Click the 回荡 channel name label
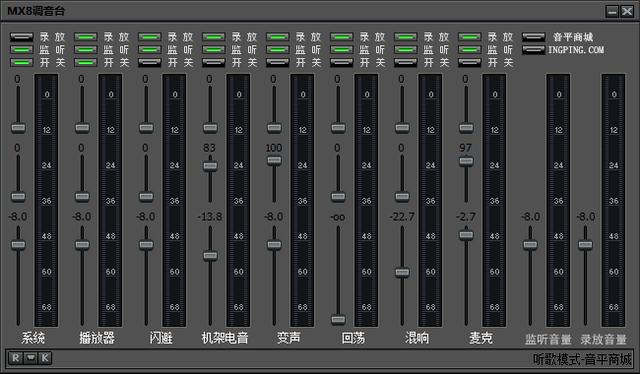Image resolution: width=640 pixels, height=374 pixels. [x=353, y=338]
